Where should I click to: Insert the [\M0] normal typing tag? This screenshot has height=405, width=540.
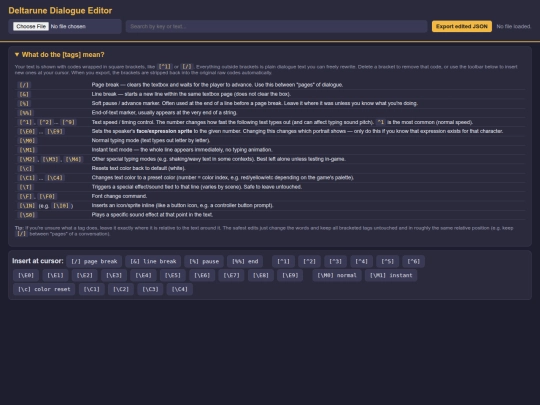pos(337,275)
